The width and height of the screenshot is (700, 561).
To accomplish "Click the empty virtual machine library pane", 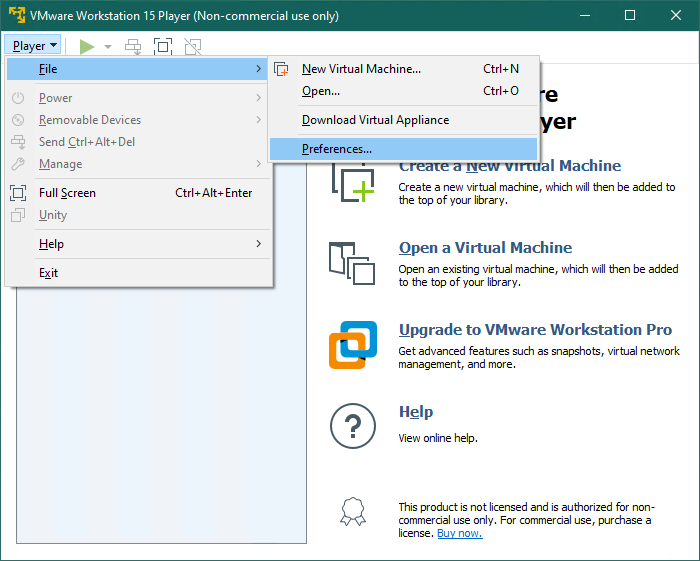I will coord(162,415).
